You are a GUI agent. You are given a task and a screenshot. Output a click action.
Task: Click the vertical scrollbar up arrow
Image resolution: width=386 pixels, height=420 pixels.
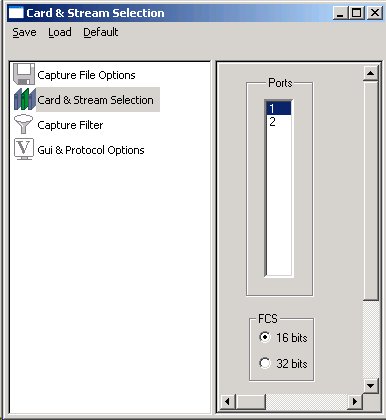click(x=371, y=73)
